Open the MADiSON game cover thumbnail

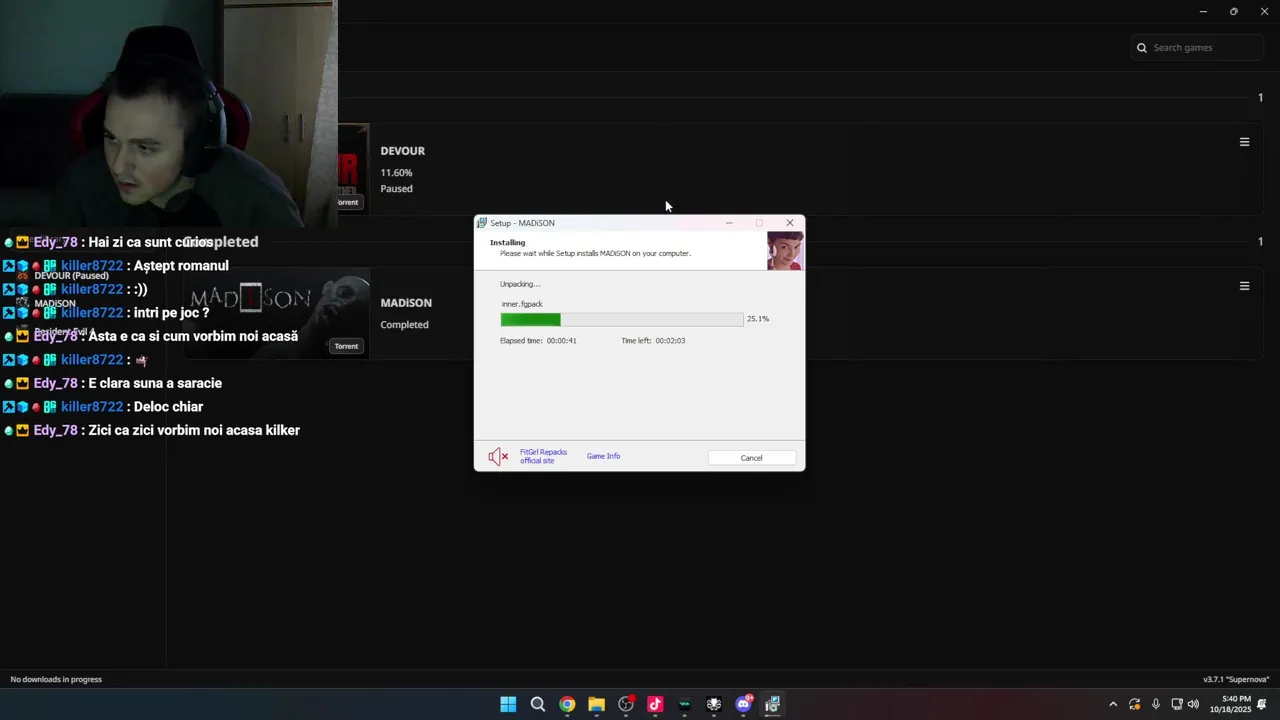278,313
